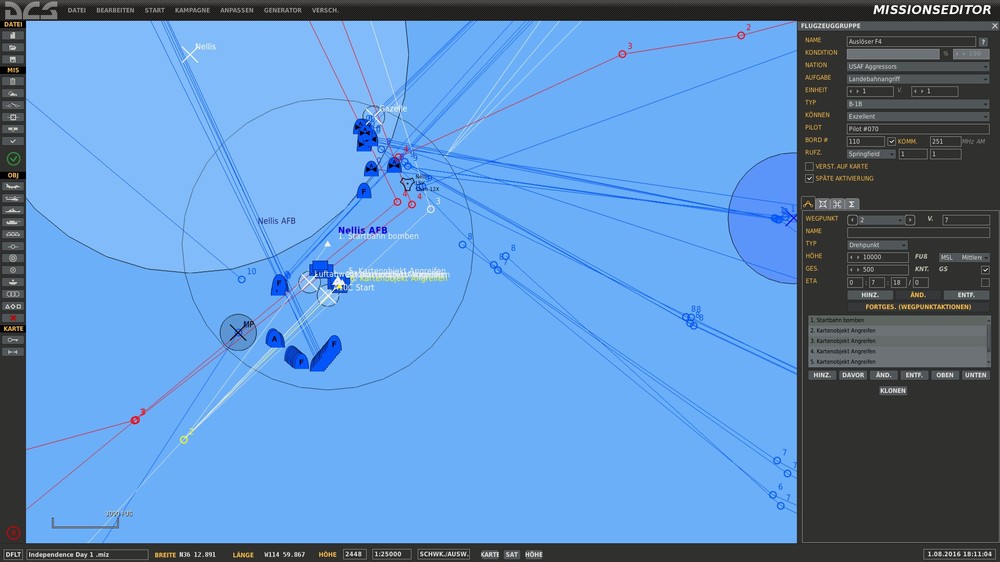This screenshot has width=1000, height=562.
Task: Open WEGPUNKT number dropdown
Action: click(x=881, y=220)
